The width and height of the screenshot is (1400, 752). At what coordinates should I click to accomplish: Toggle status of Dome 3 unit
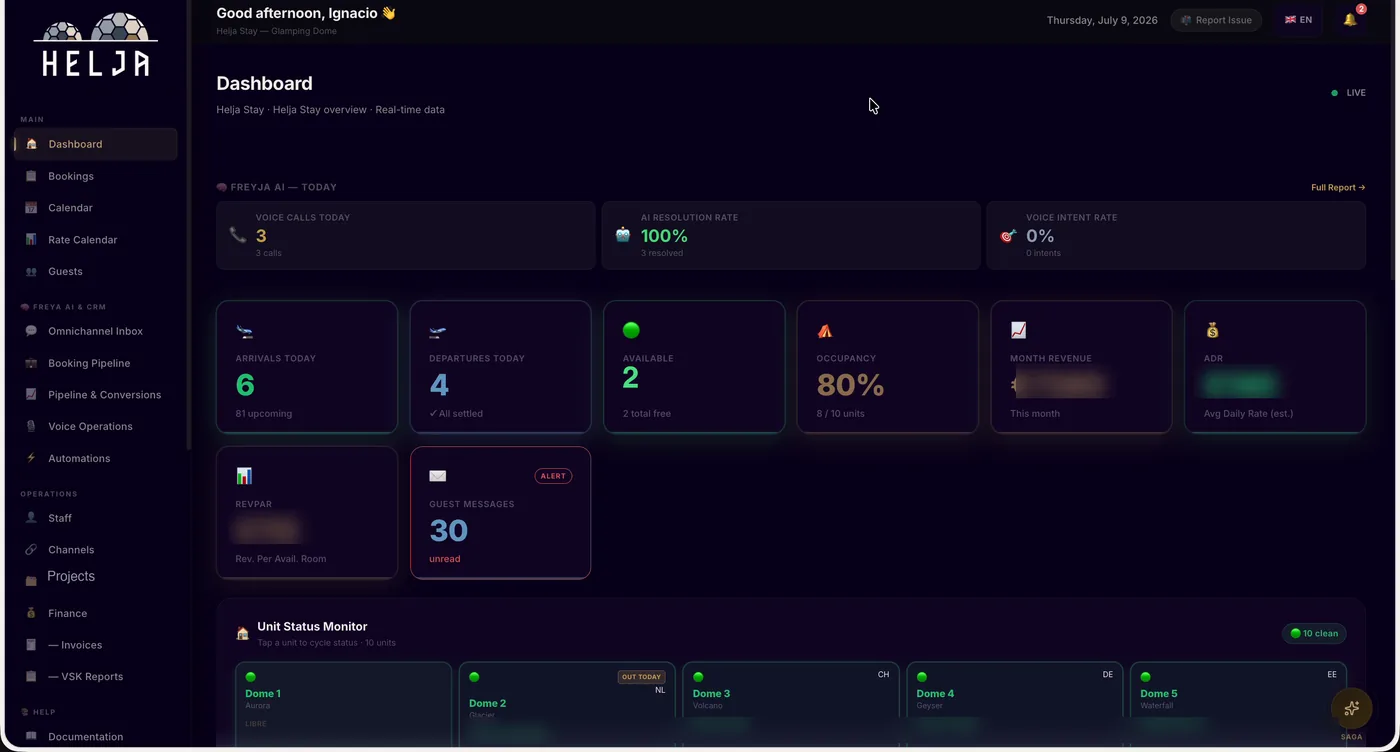coord(791,705)
